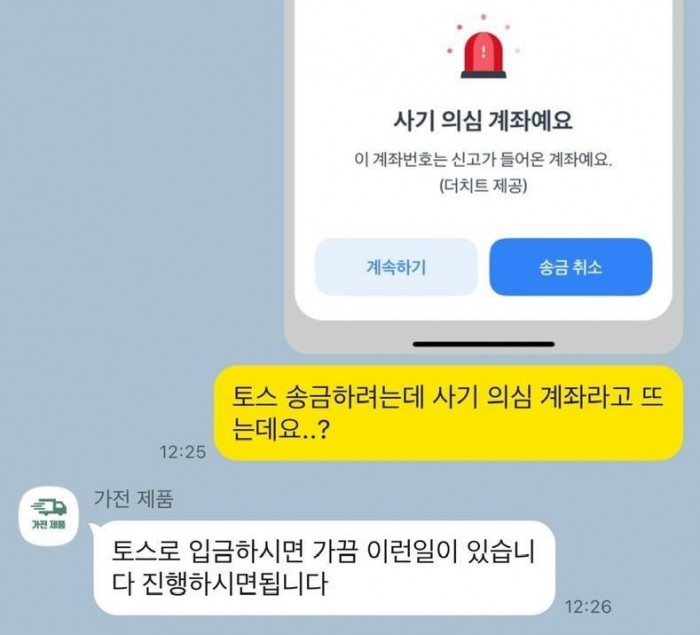Screen dimensions: 700x635
Task: Select the yellow sent message bubble
Action: pyautogui.click(x=449, y=413)
